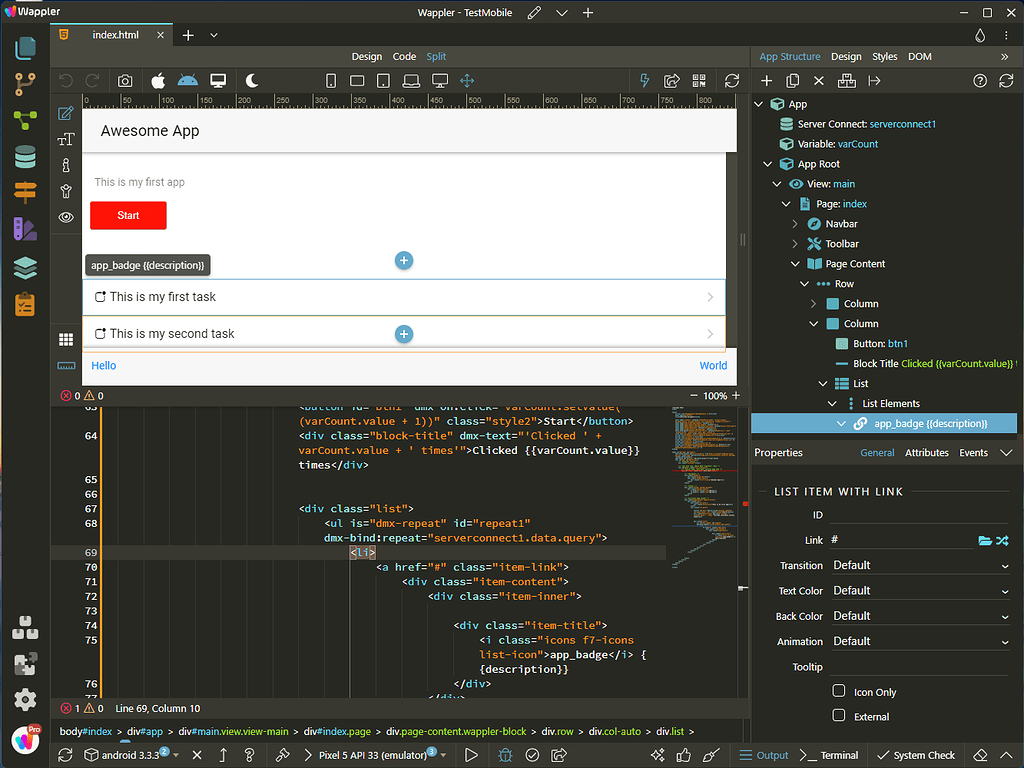The image size is (1024, 768).
Task: Toggle dark mode moon icon
Action: (x=251, y=81)
